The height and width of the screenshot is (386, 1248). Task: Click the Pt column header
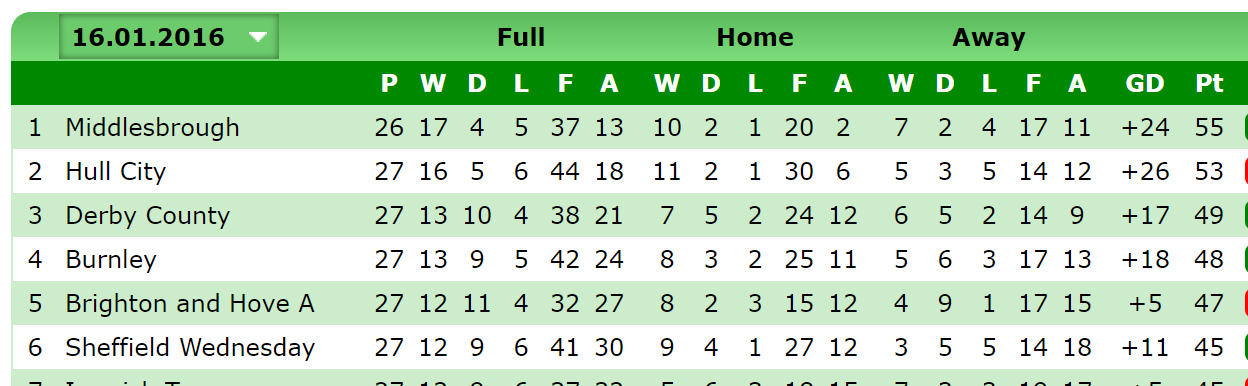(x=1209, y=84)
